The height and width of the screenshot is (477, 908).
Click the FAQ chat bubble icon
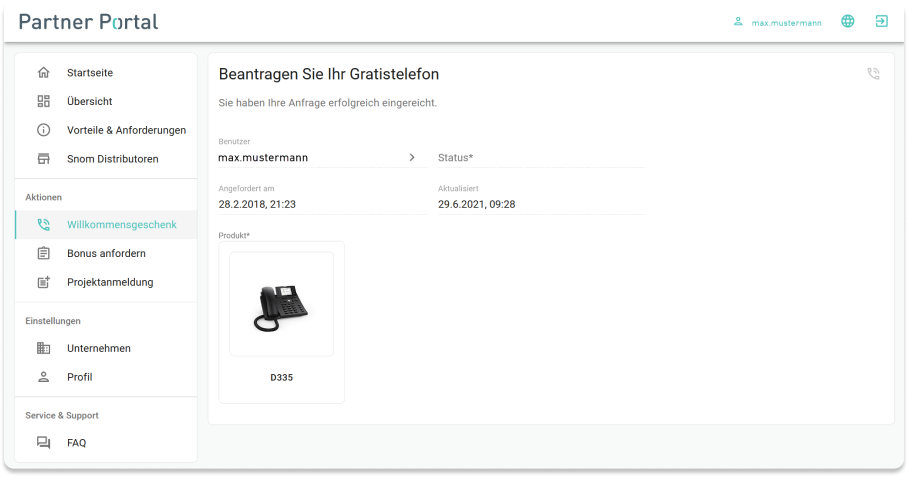click(x=43, y=443)
